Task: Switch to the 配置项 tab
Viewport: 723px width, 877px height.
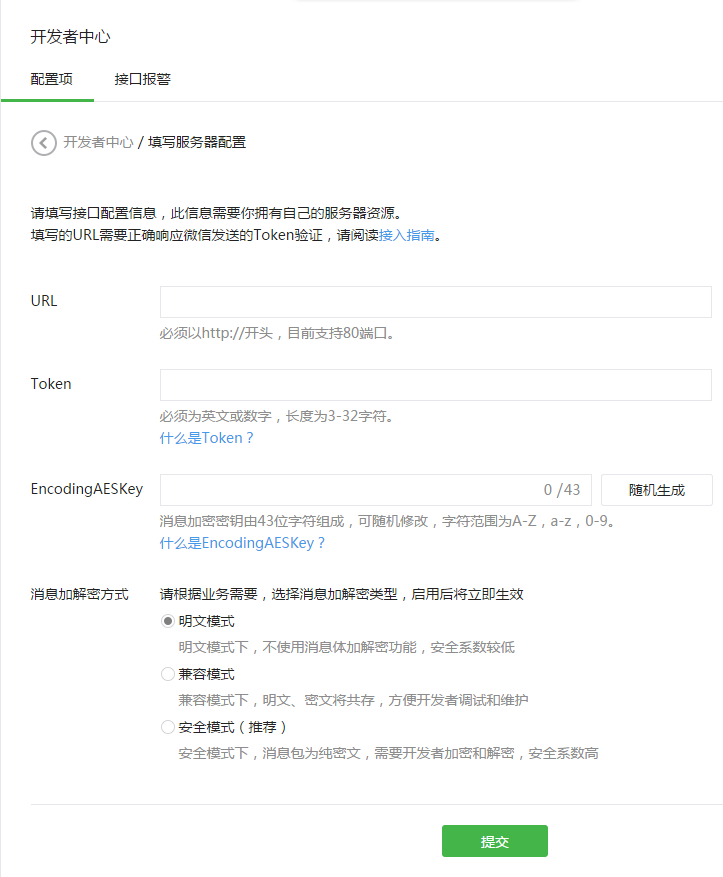Action: 51,79
